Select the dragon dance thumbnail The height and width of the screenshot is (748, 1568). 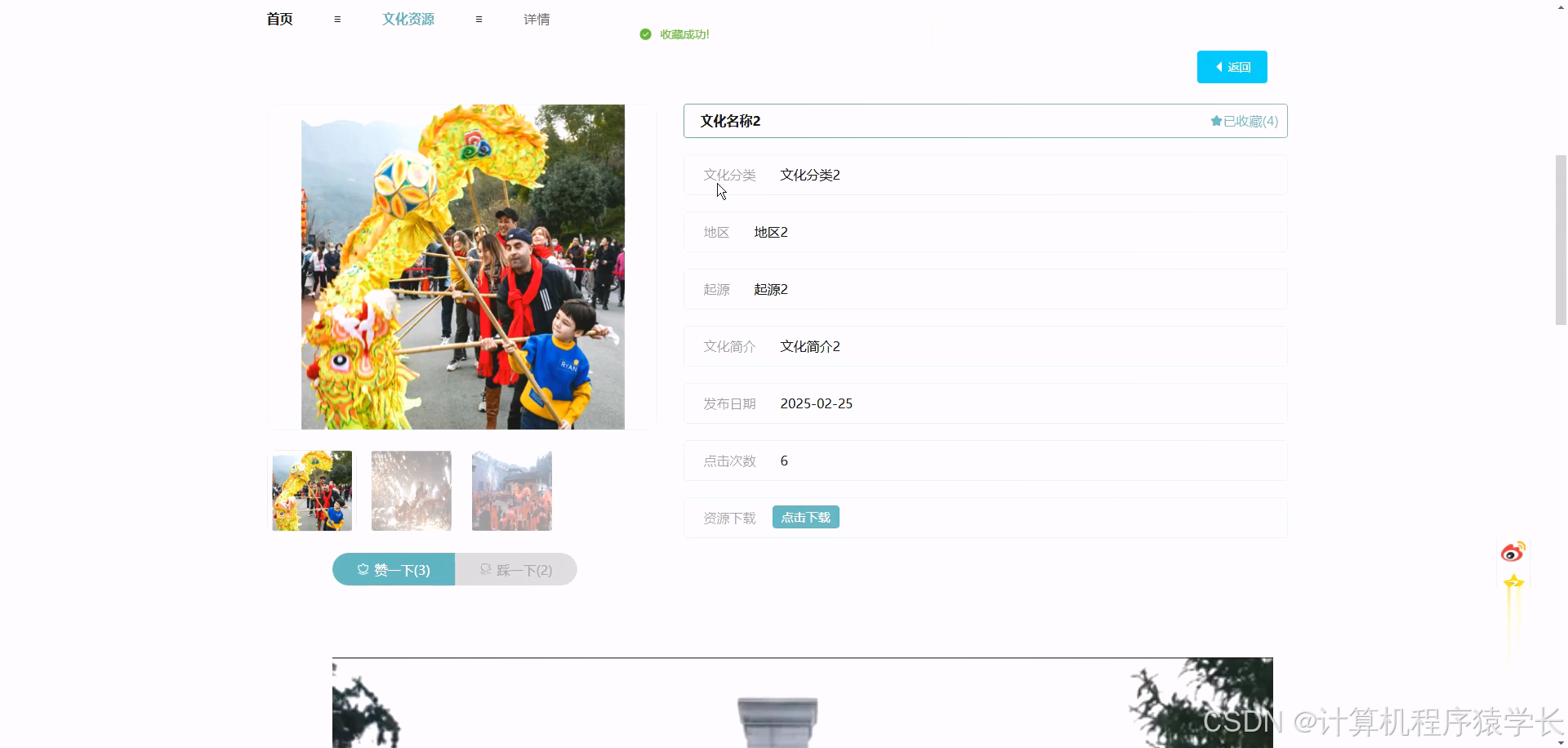click(x=311, y=490)
